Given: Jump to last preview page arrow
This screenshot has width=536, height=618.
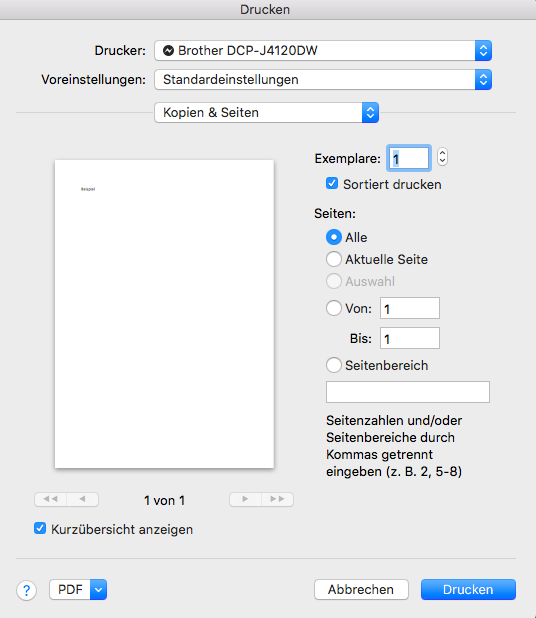Looking at the screenshot, I should click(277, 499).
